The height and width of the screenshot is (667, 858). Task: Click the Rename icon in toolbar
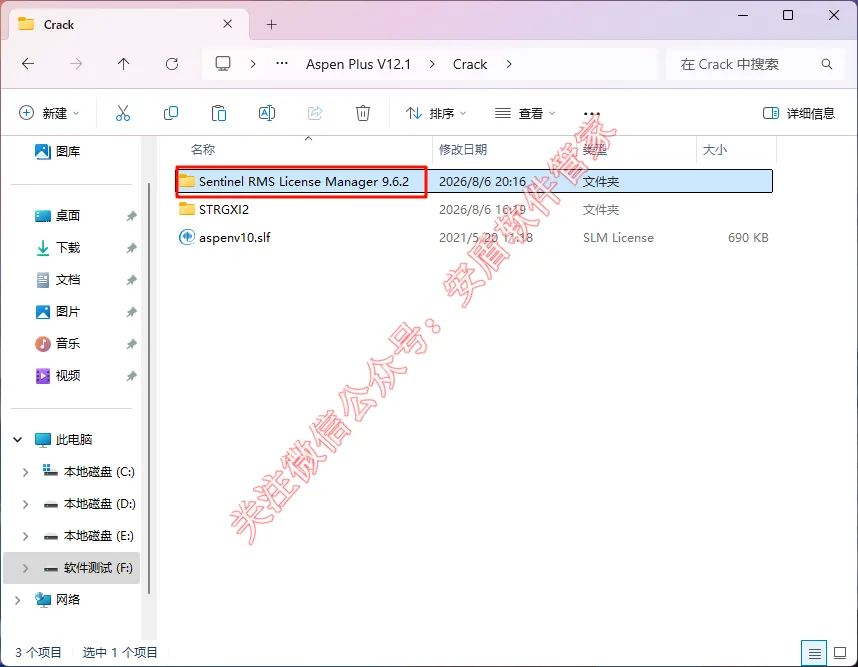(x=266, y=113)
